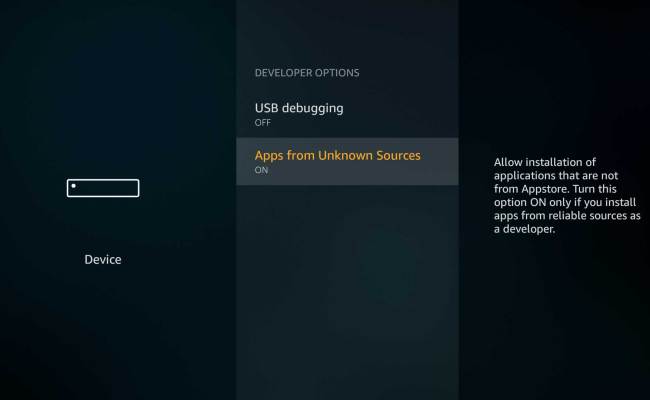Click the 'apps from reliable sources as' line
This screenshot has height=400, width=650.
tap(567, 216)
